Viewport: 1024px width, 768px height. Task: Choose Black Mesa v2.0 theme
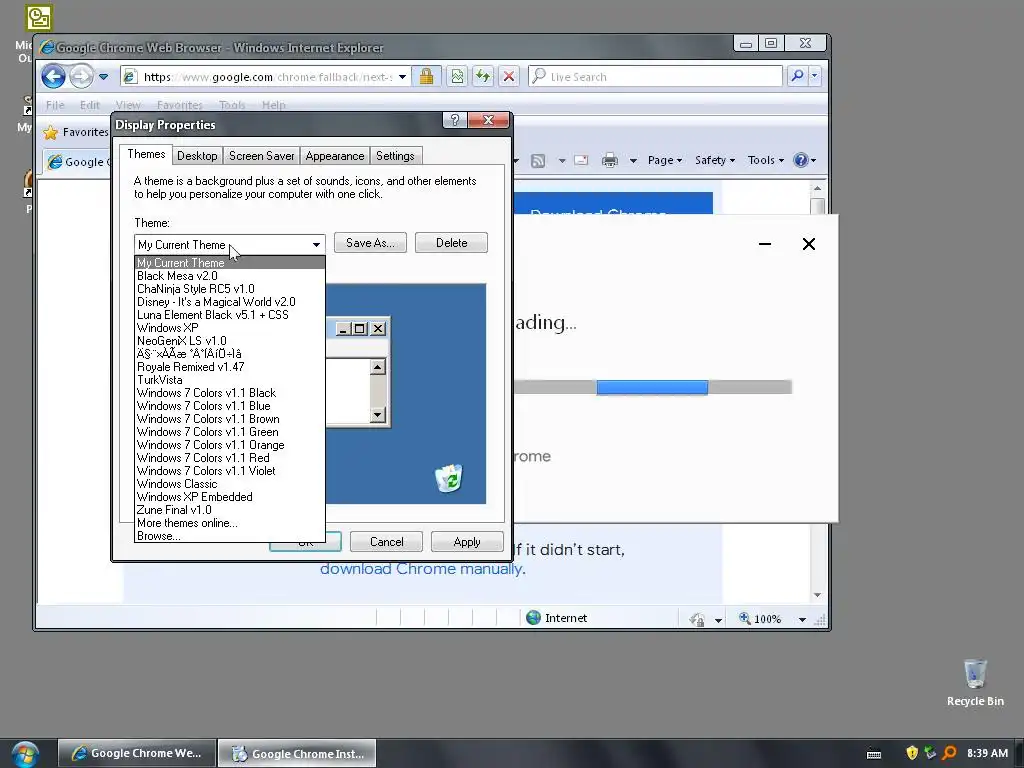[229, 276]
